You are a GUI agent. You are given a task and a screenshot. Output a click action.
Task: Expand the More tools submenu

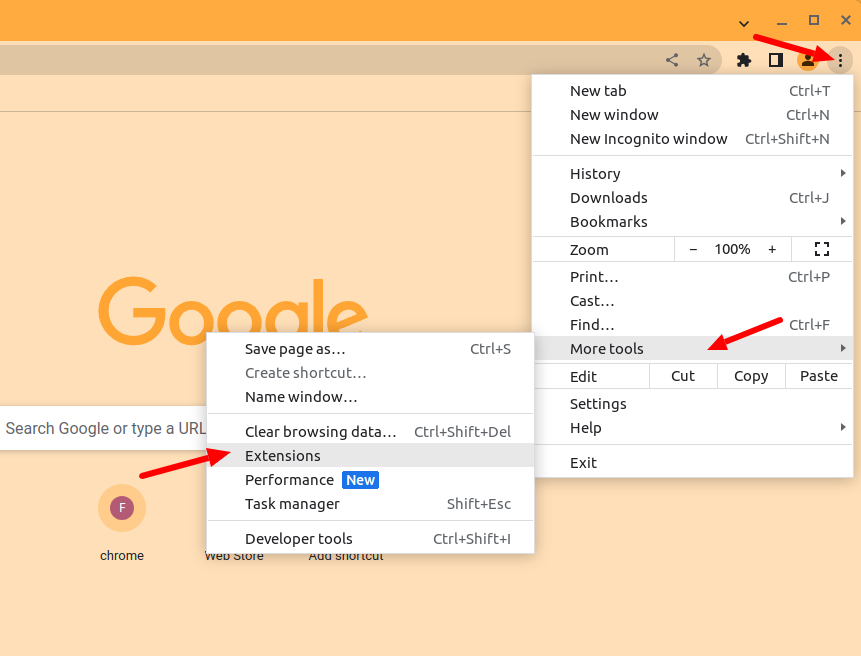click(692, 349)
